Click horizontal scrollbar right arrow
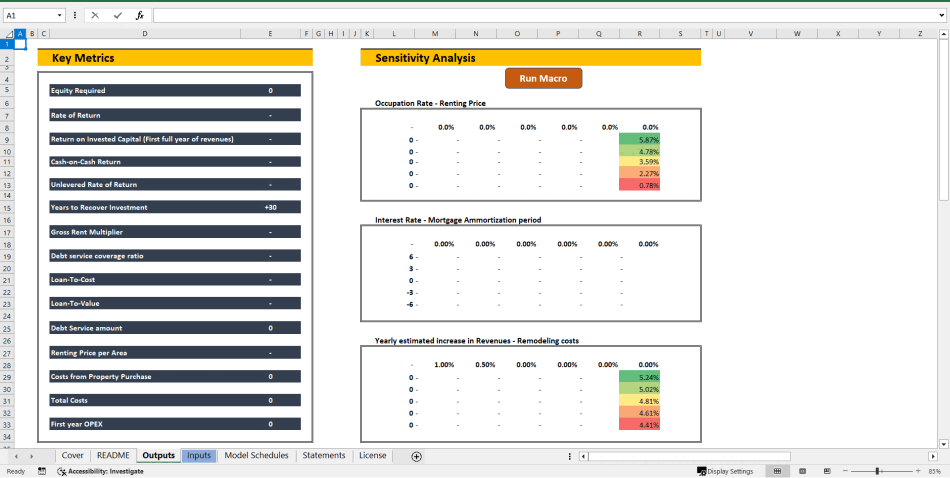 coord(933,456)
